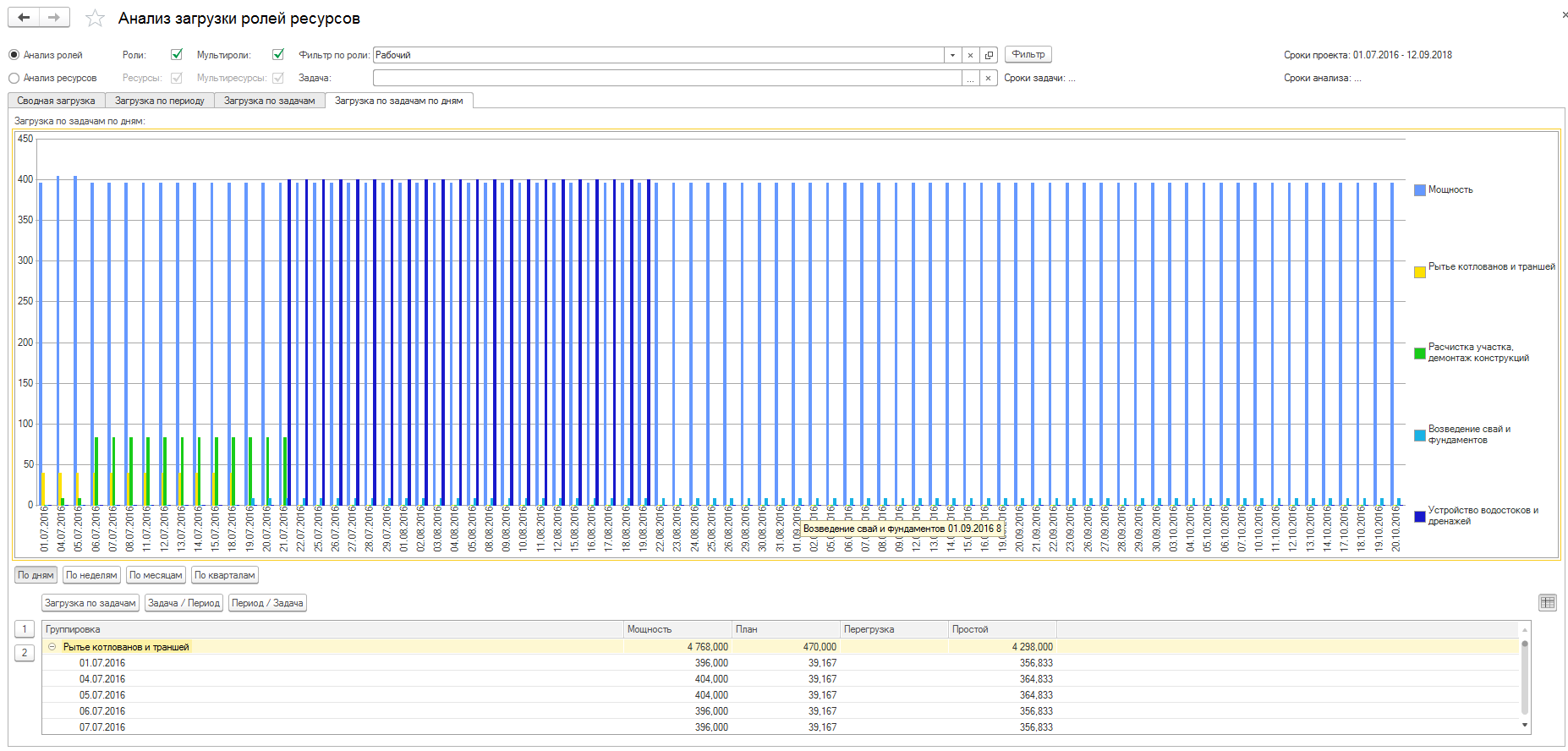This screenshot has height=751, width=1568.
Task: Toggle the Роли checkbox
Action: [177, 54]
